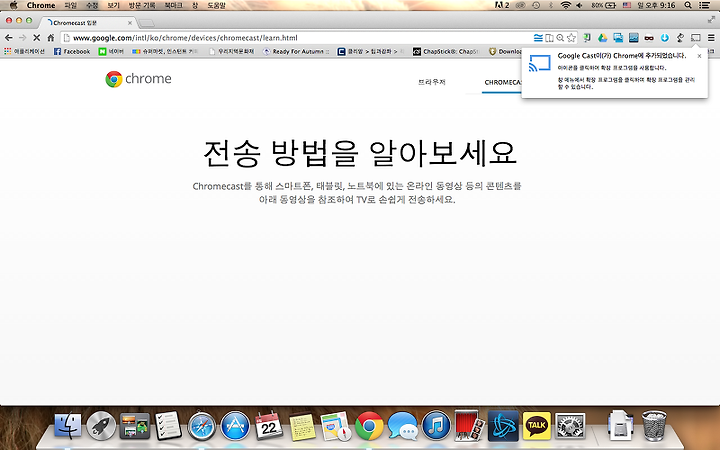Open the 파일 menu
Viewport: 720px width, 450px height.
[x=71, y=6]
